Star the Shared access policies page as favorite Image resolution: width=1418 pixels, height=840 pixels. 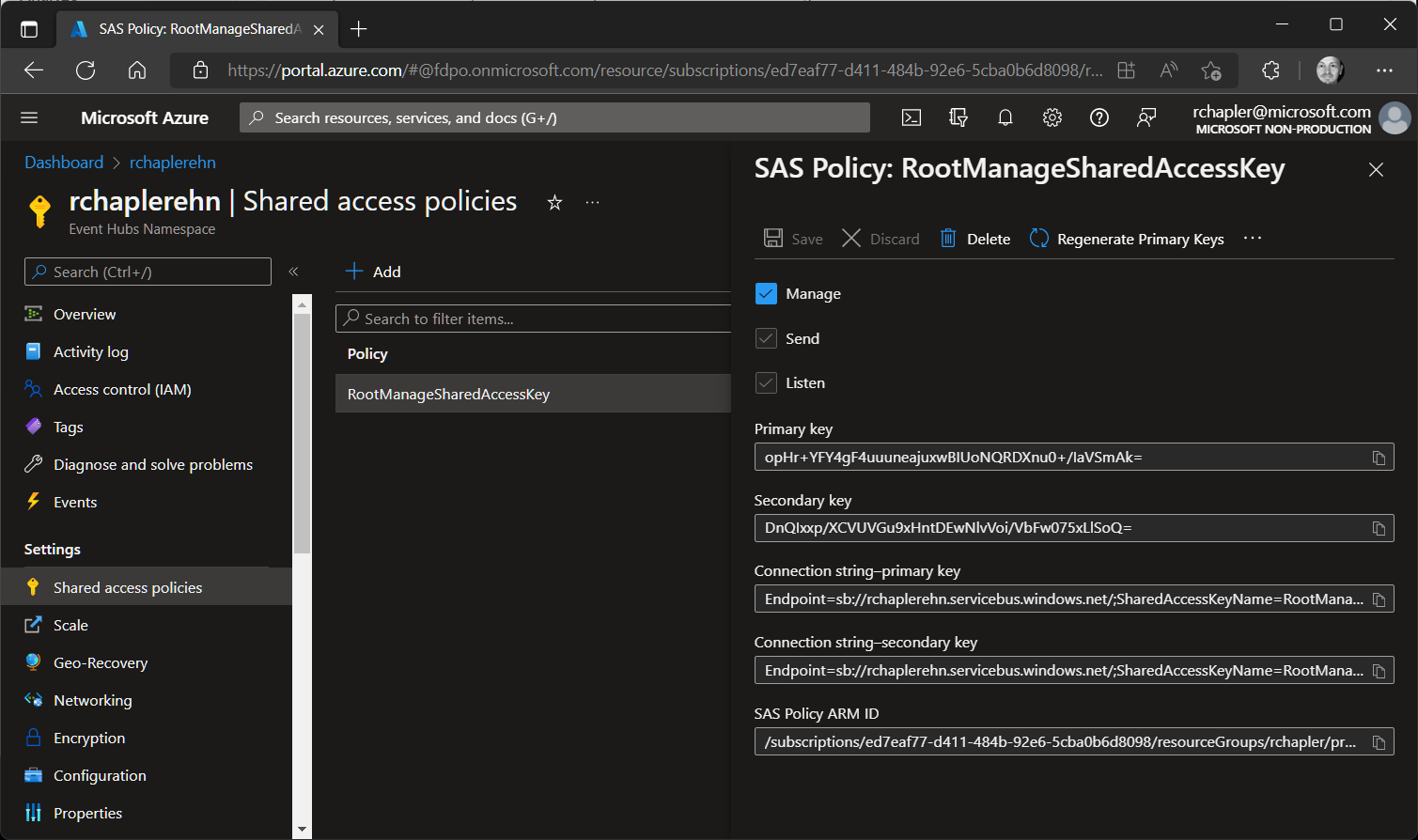pyautogui.click(x=554, y=202)
